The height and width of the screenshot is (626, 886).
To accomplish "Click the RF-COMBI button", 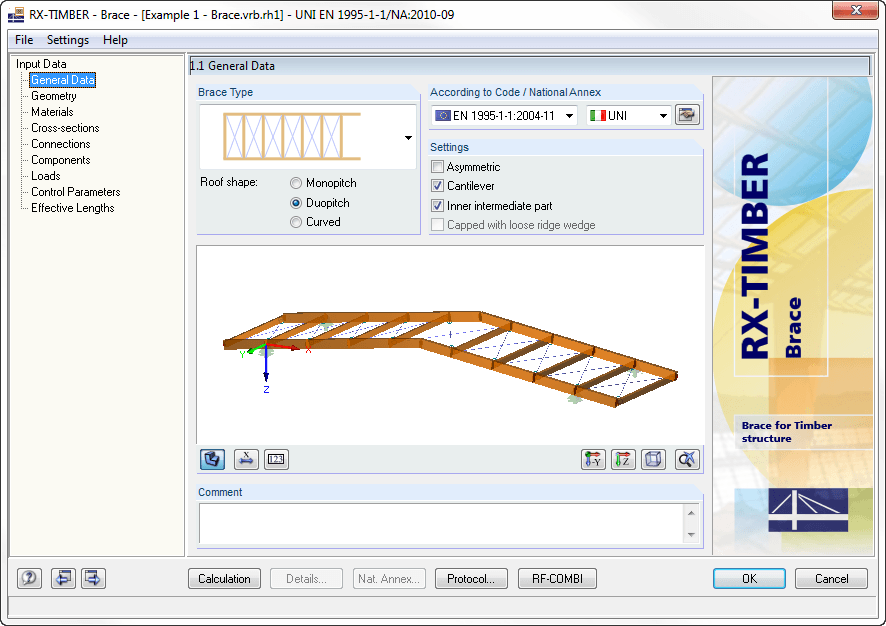I will 556,578.
